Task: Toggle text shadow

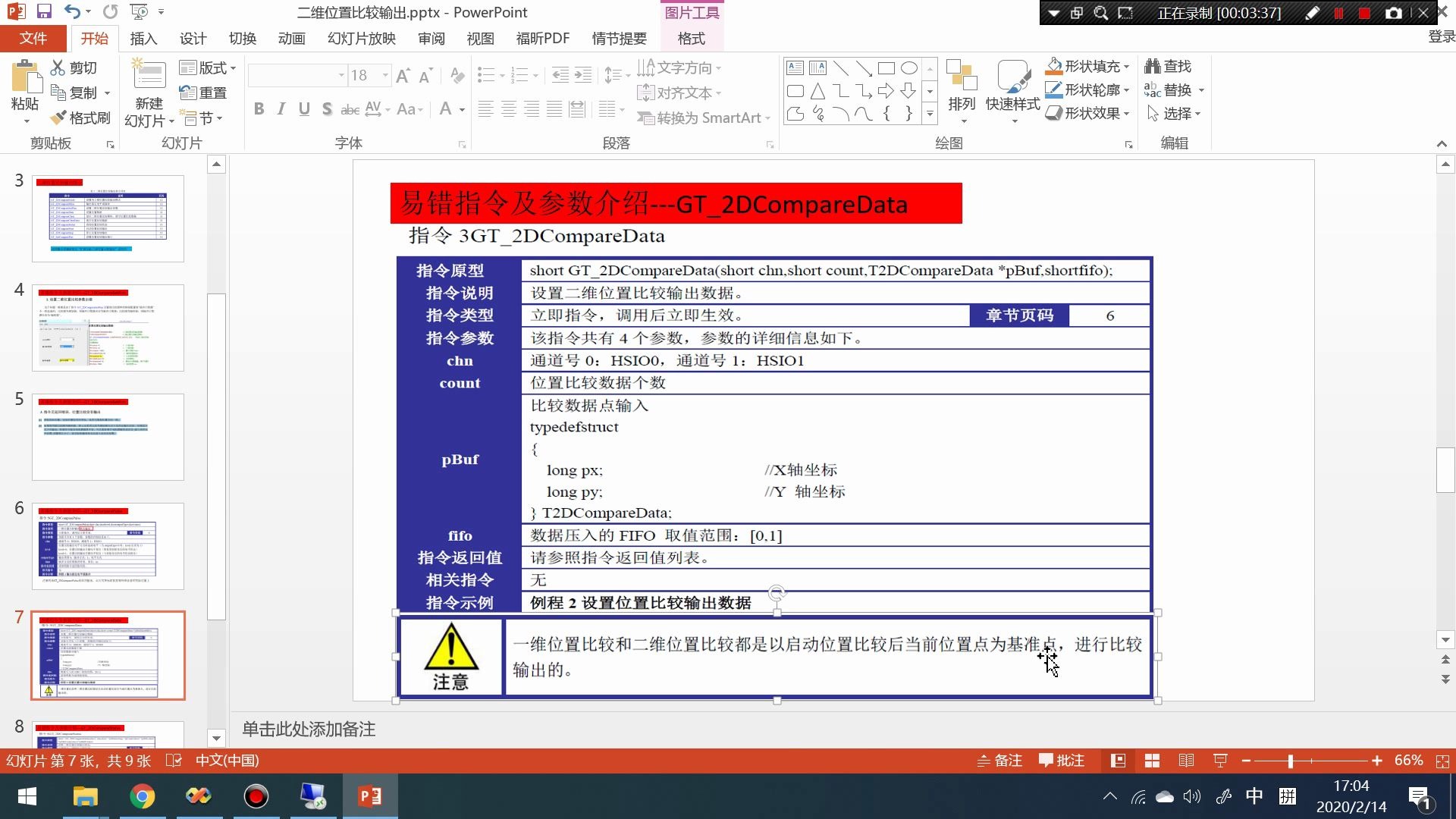Action: (x=327, y=109)
